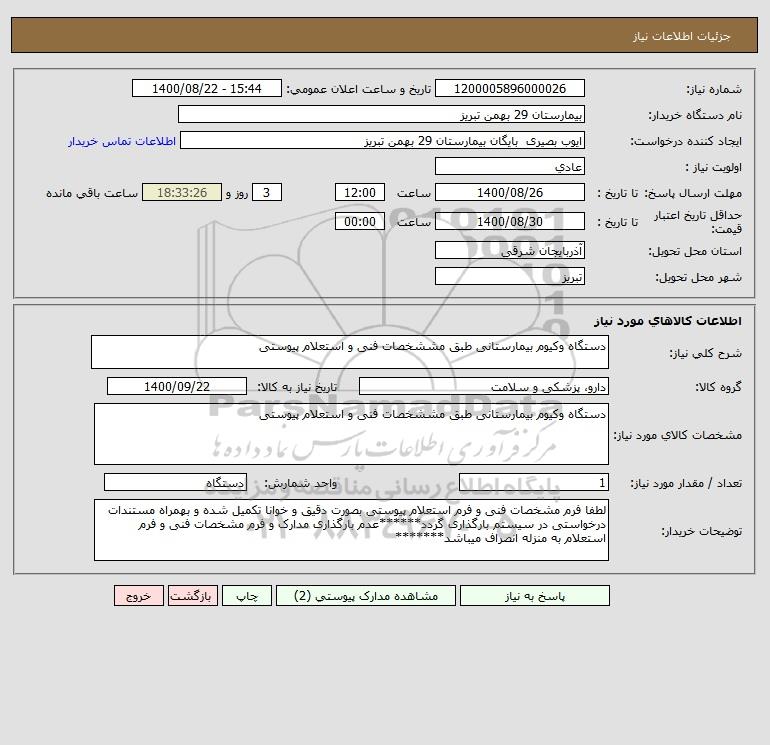770x745 pixels.
Task: Click the price validity date 1400/08/30
Action: (510, 221)
